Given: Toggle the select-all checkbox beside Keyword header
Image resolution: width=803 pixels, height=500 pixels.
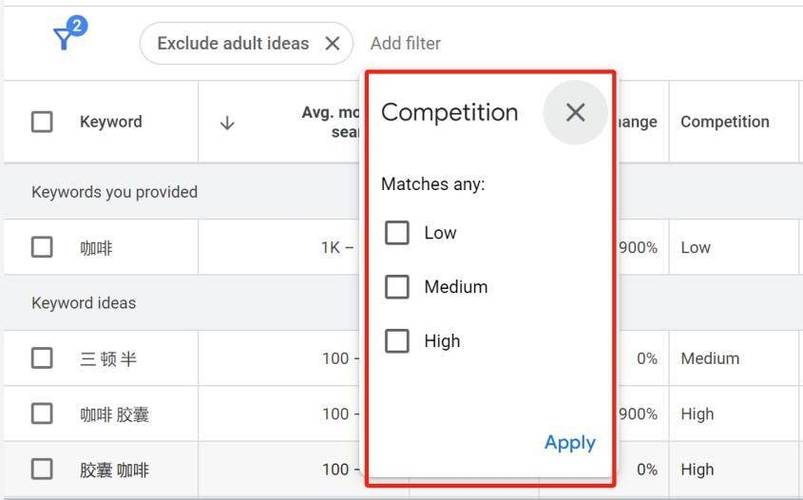Looking at the screenshot, I should point(42,122).
